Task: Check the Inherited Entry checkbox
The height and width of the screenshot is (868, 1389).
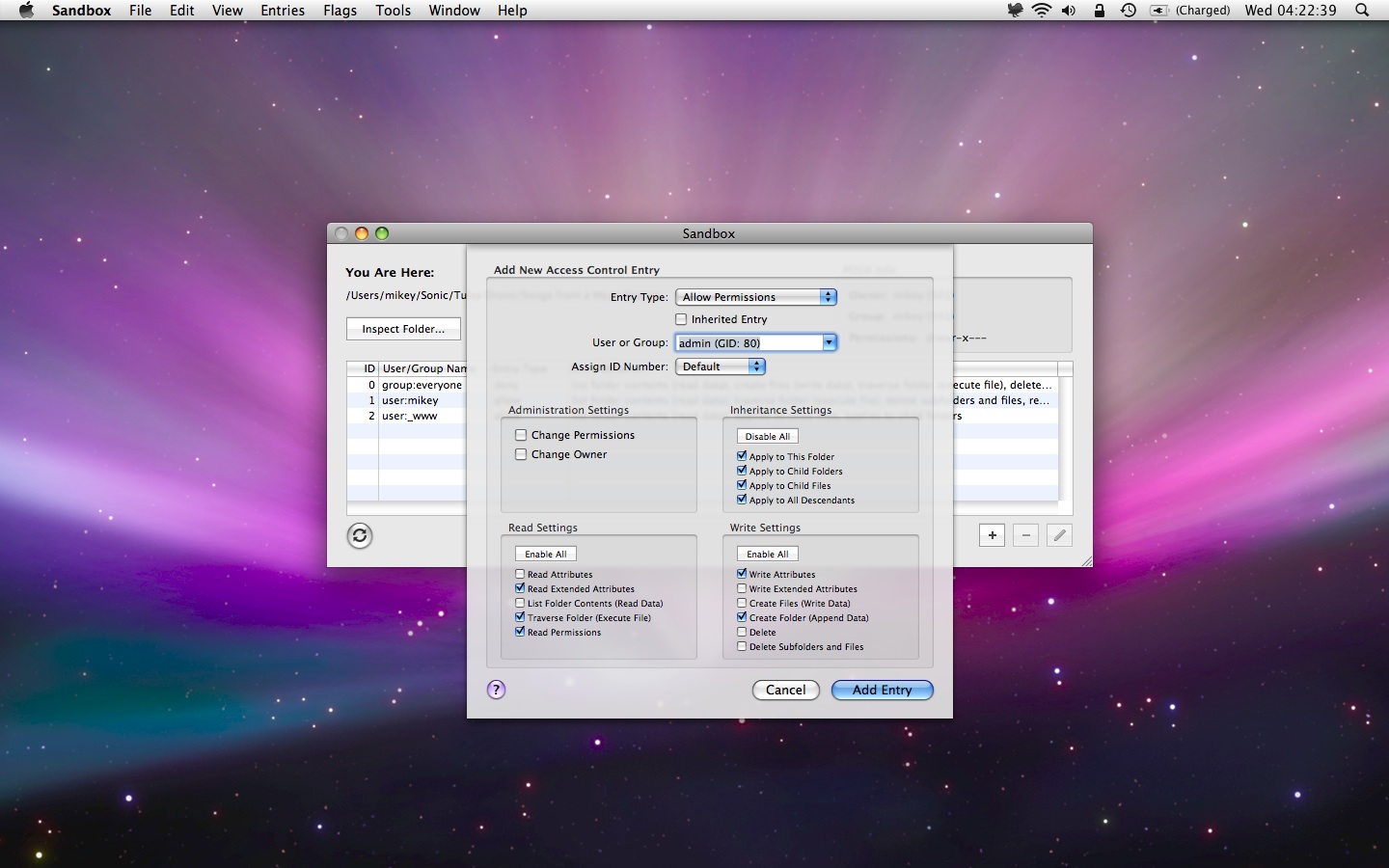Action: point(681,319)
